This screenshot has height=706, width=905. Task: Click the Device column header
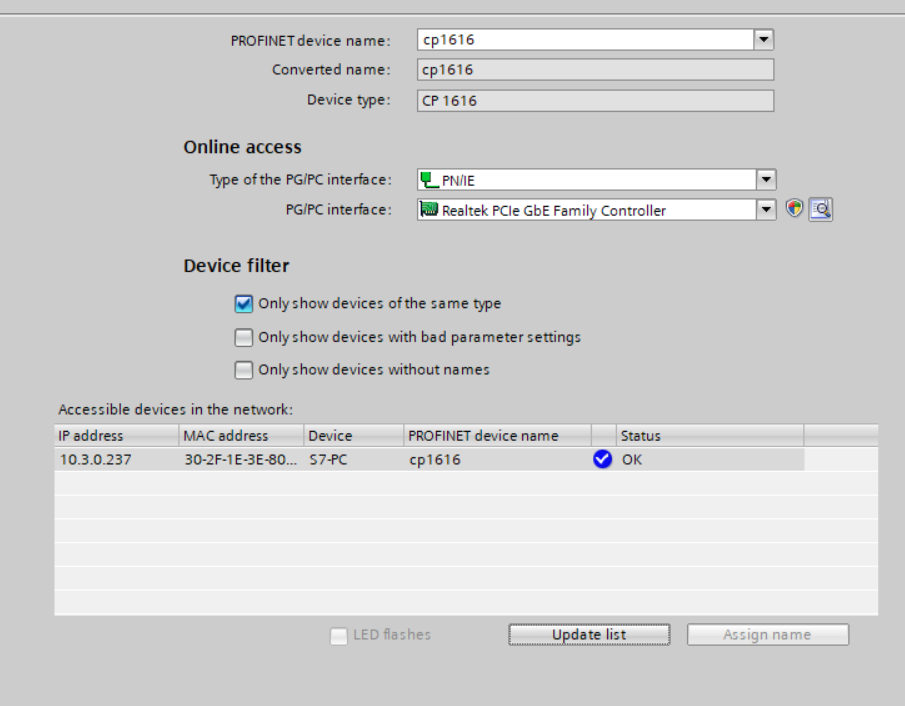coord(354,436)
